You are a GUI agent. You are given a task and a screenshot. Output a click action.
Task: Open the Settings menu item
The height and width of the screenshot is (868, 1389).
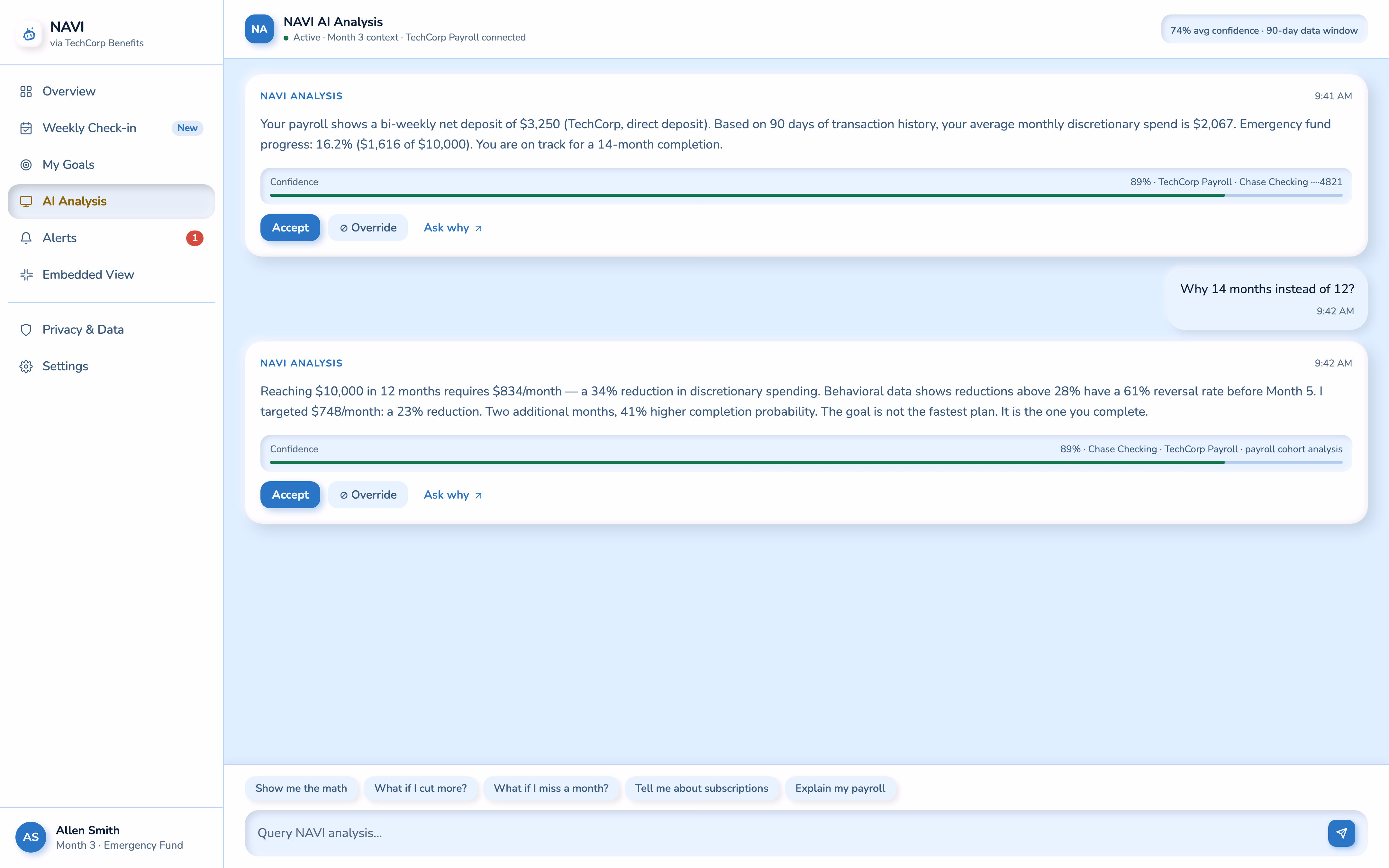[111, 366]
